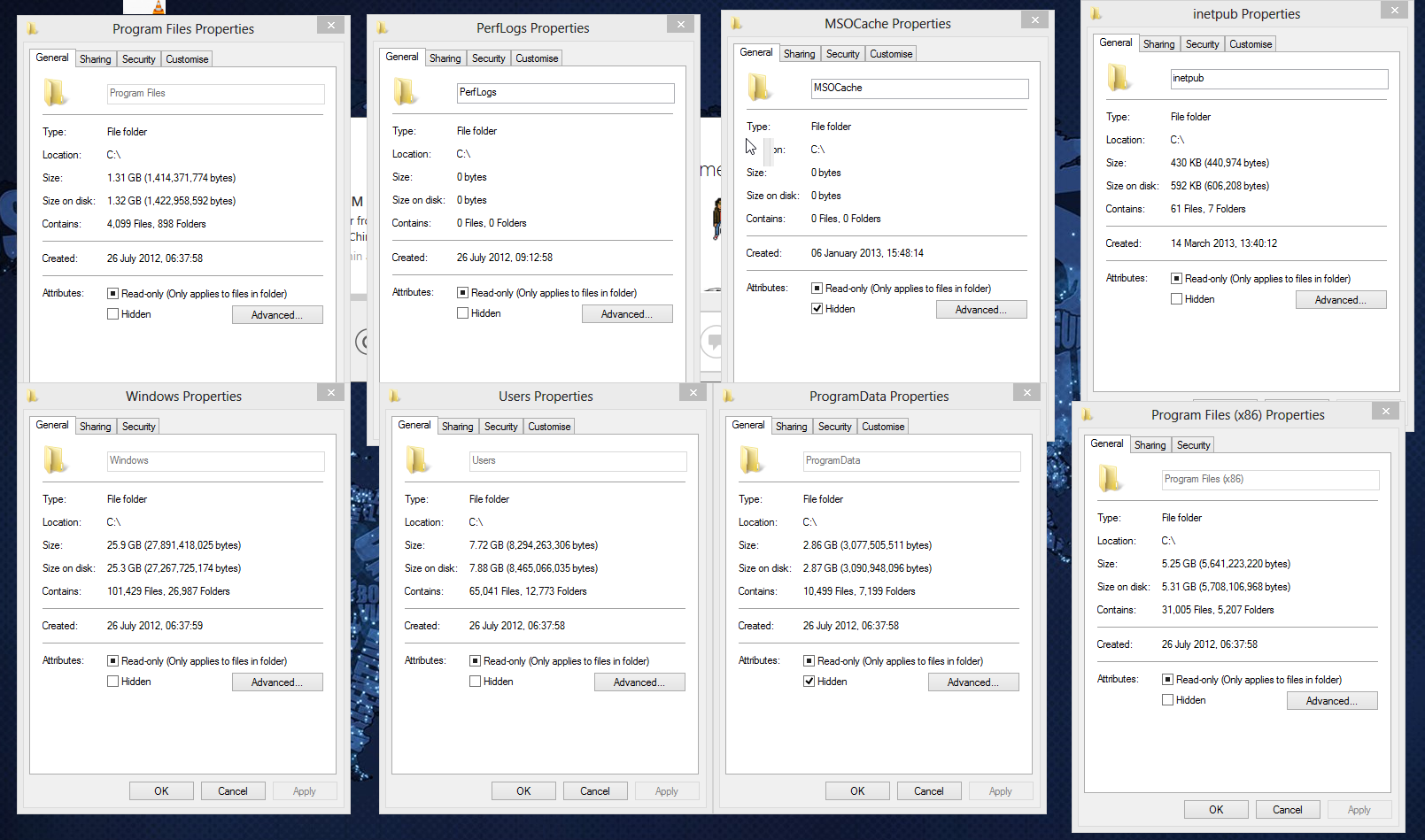Image resolution: width=1425 pixels, height=840 pixels.
Task: Click the large folder icon in Program Files Properties
Action: (x=55, y=93)
